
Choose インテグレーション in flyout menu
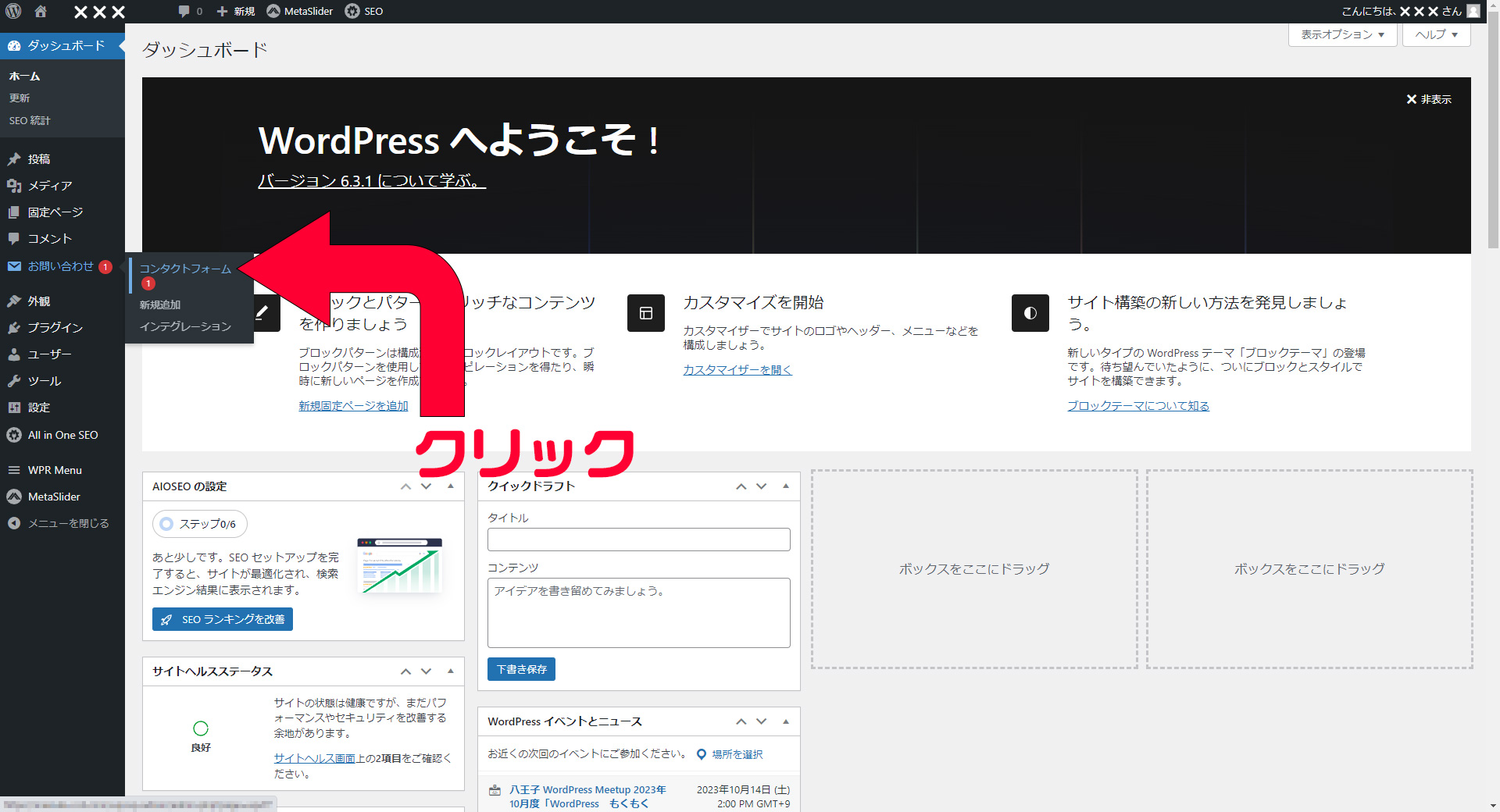[185, 326]
